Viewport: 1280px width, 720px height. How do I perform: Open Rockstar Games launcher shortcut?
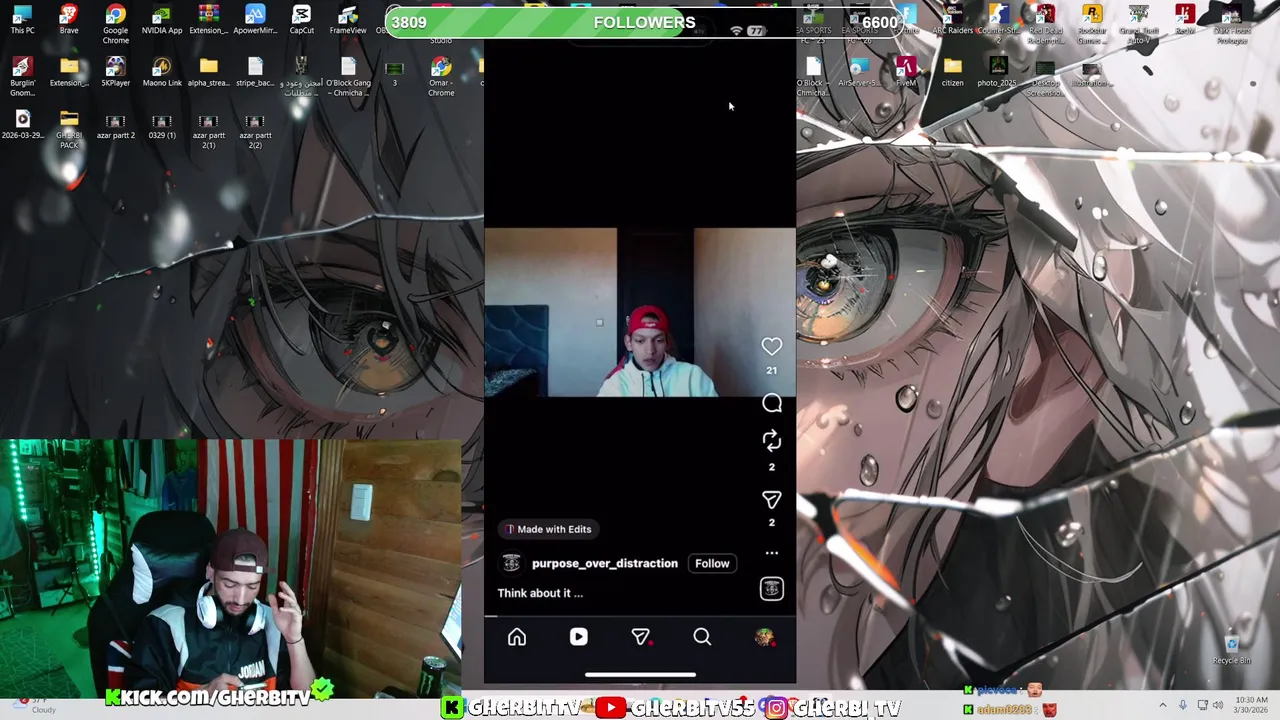(1091, 24)
